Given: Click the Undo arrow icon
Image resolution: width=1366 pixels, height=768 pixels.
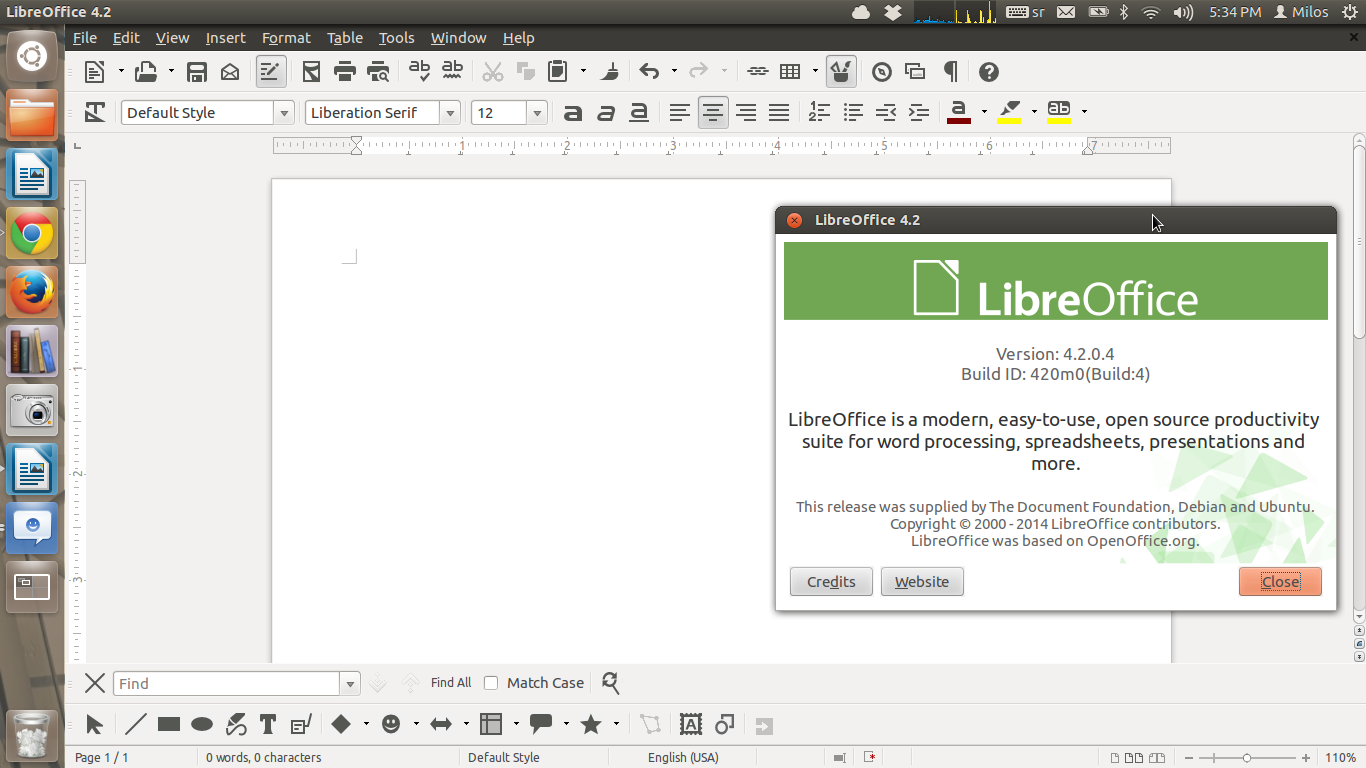Looking at the screenshot, I should [x=650, y=71].
